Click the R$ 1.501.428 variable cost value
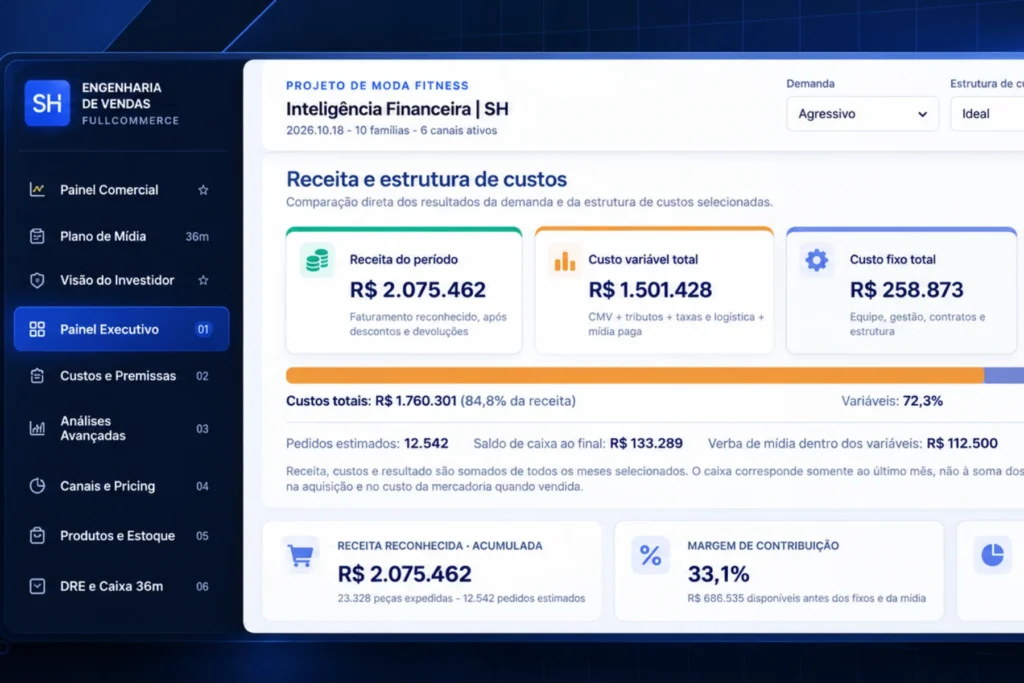Image resolution: width=1024 pixels, height=683 pixels. pos(650,290)
